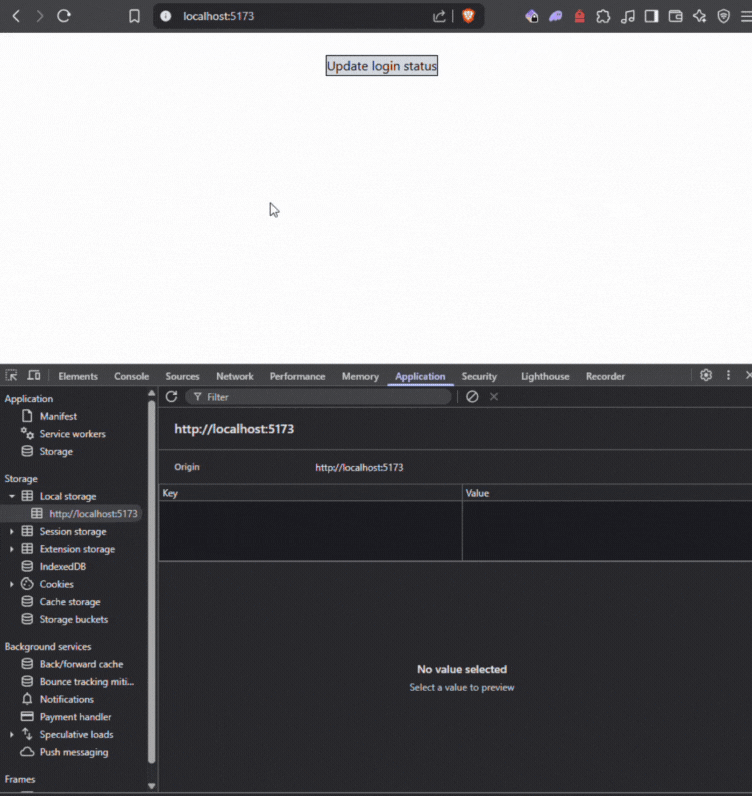752x796 pixels.
Task: Refresh the local storage table
Action: [x=171, y=396]
